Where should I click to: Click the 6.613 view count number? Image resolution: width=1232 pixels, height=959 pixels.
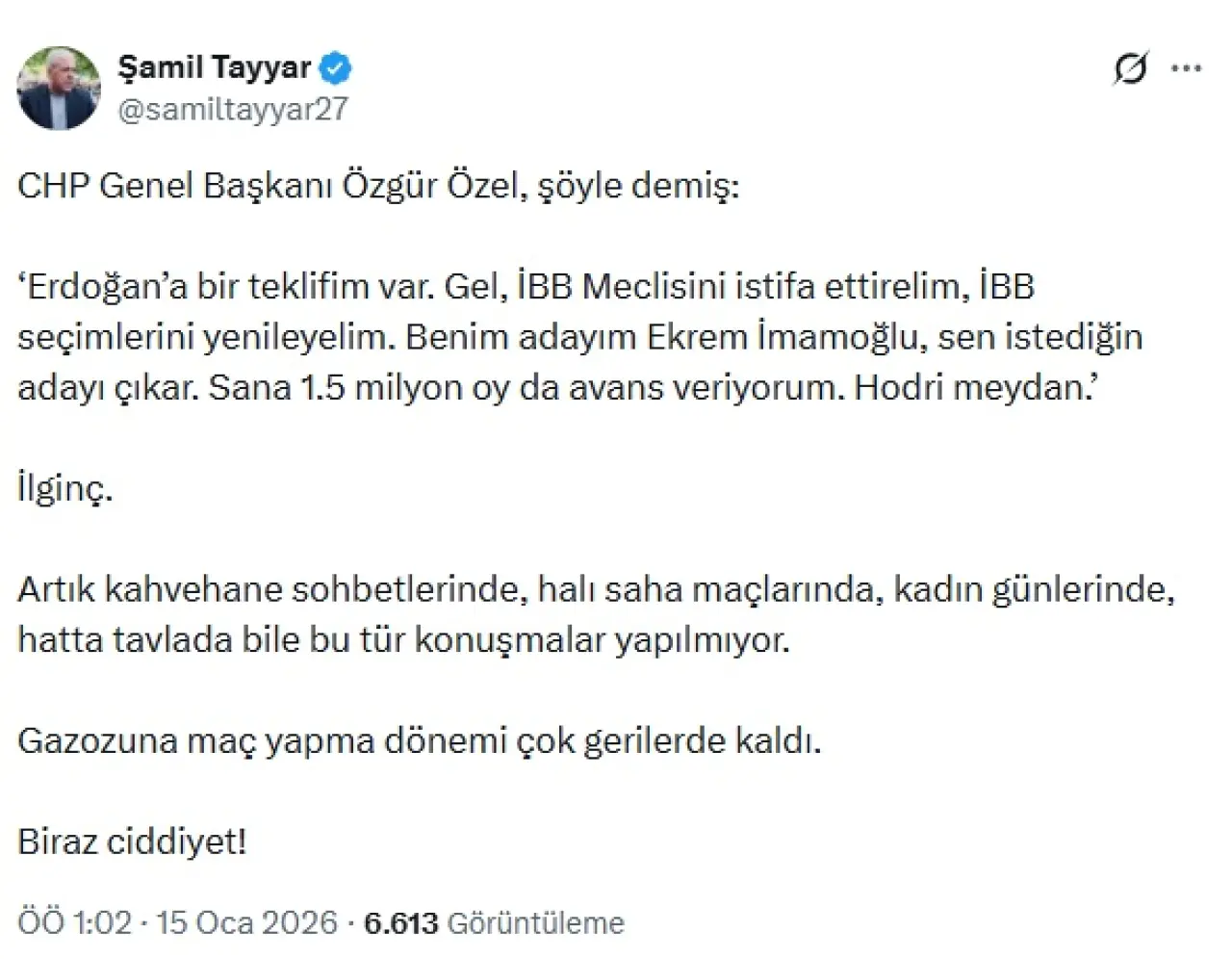point(400,922)
